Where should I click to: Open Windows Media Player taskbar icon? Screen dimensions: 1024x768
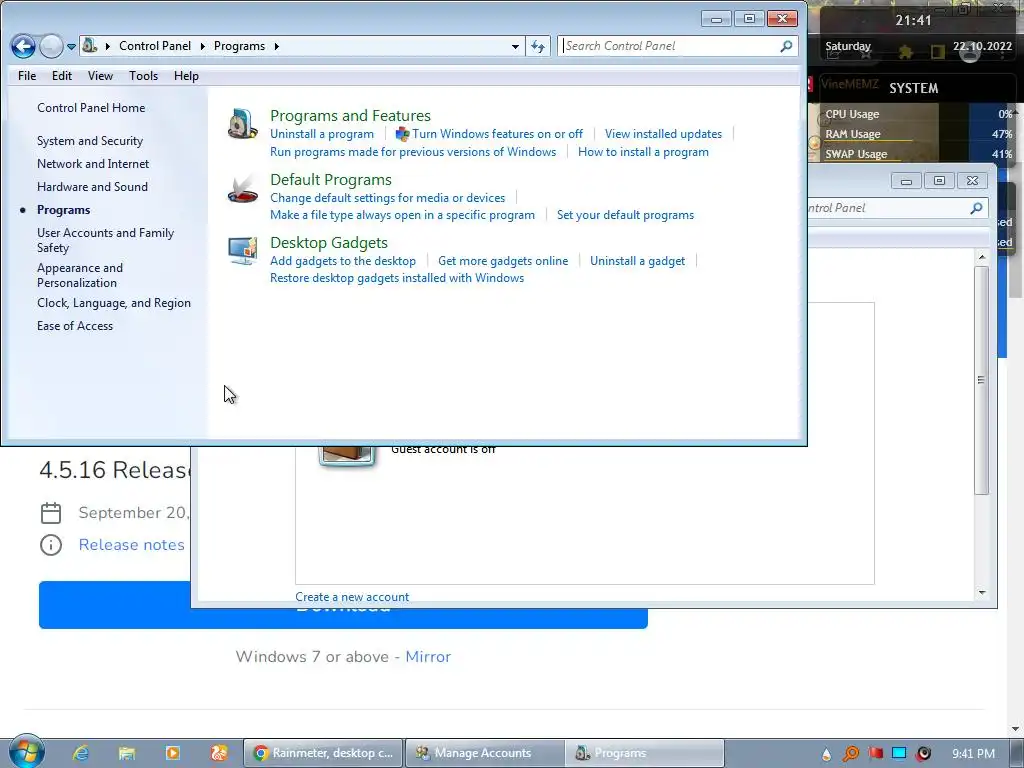coord(173,753)
